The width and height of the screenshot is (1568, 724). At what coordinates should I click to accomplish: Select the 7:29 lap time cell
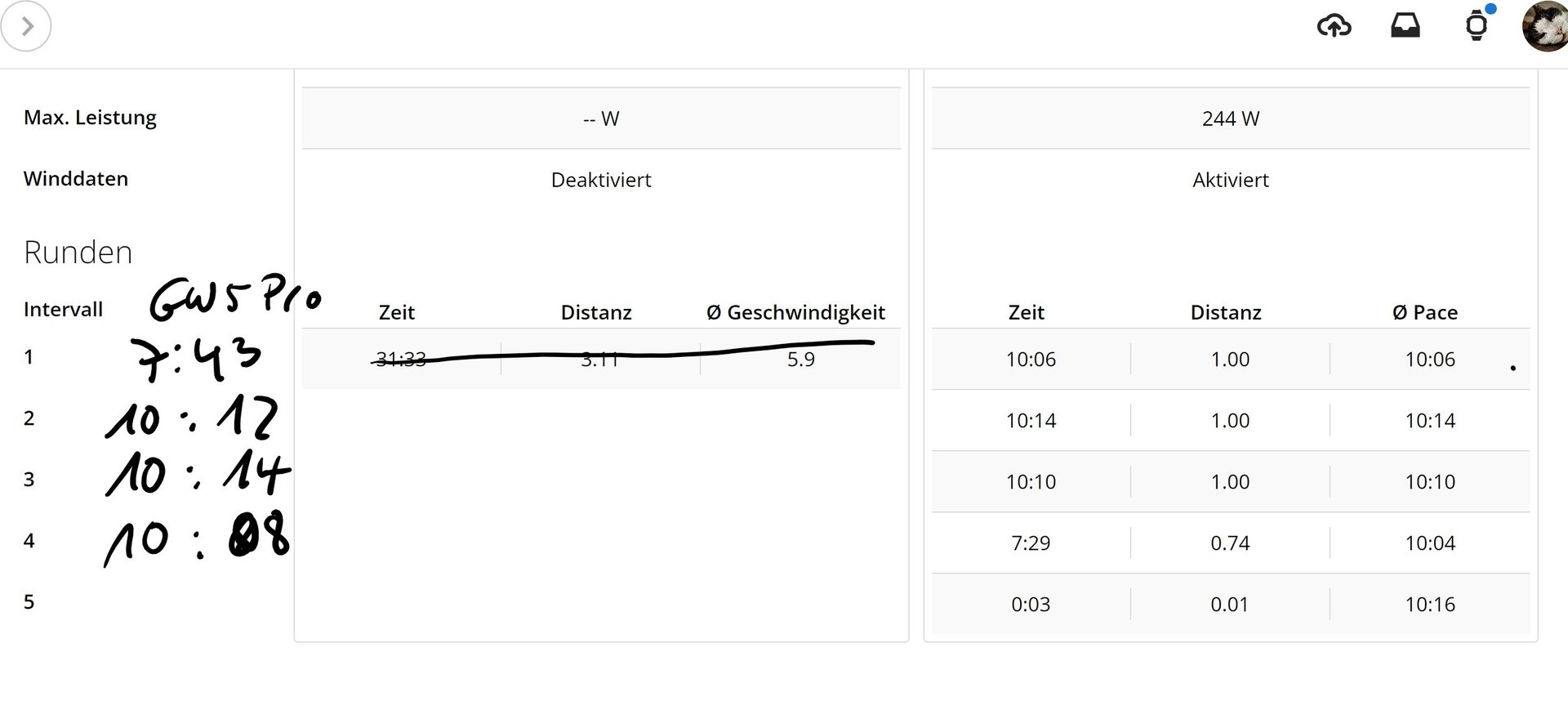tap(1031, 543)
